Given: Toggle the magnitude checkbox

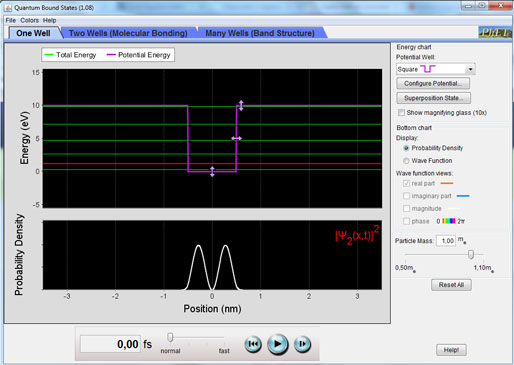Looking at the screenshot, I should pos(406,209).
